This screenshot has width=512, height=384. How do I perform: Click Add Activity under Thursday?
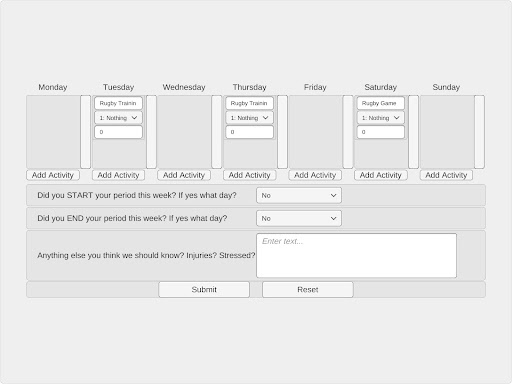[x=249, y=175]
